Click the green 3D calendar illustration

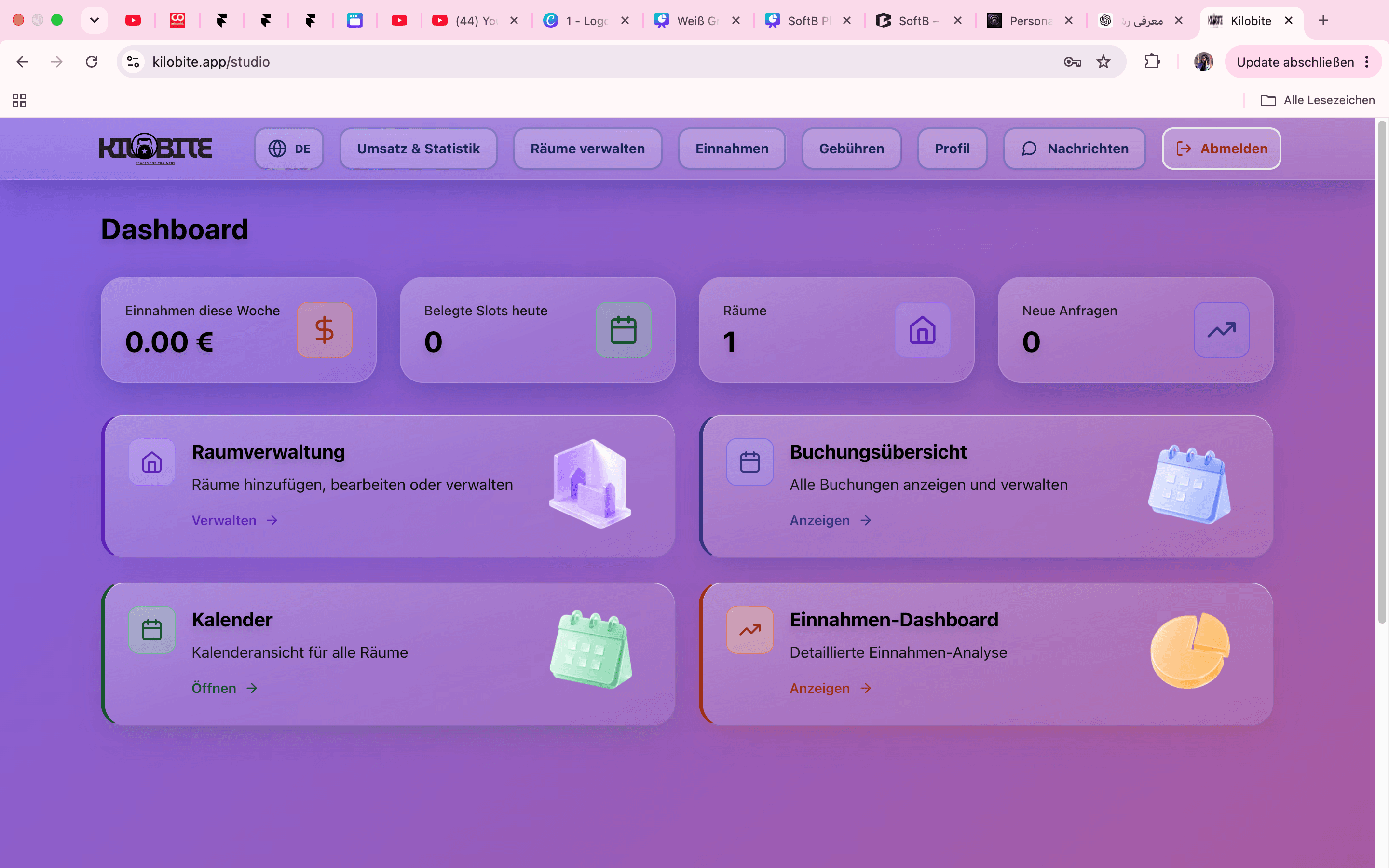click(591, 650)
